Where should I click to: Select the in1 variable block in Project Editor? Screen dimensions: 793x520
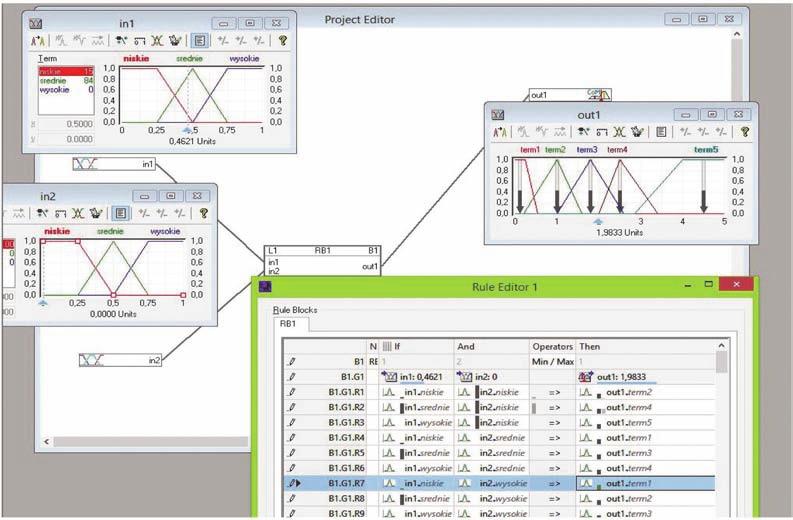coord(114,164)
